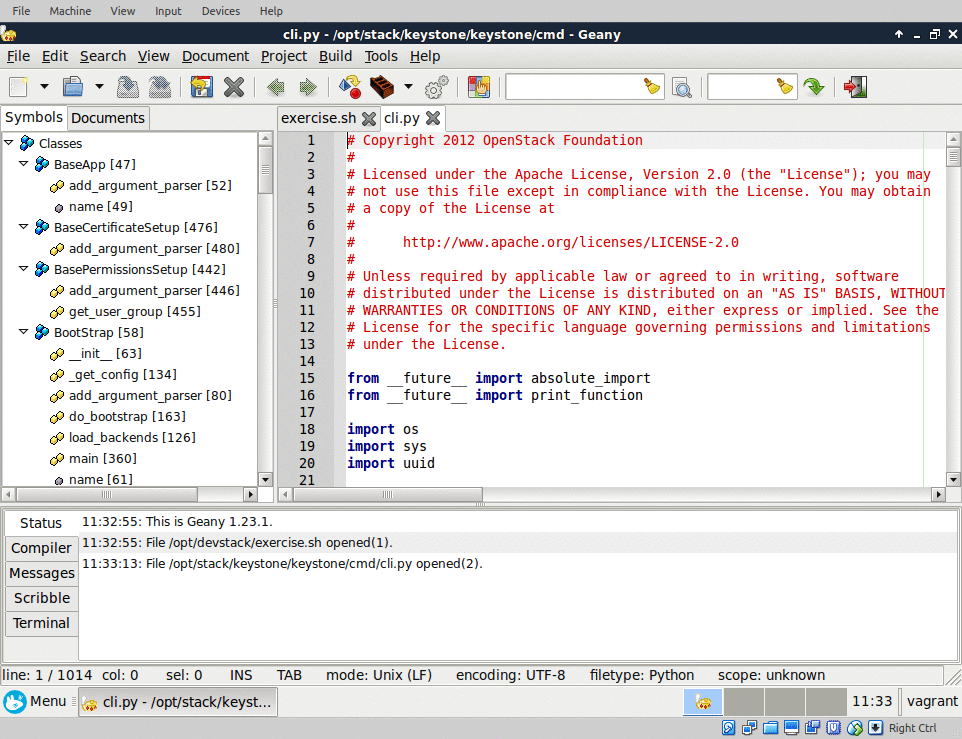Open the color chooser toolbar icon

coord(478,87)
